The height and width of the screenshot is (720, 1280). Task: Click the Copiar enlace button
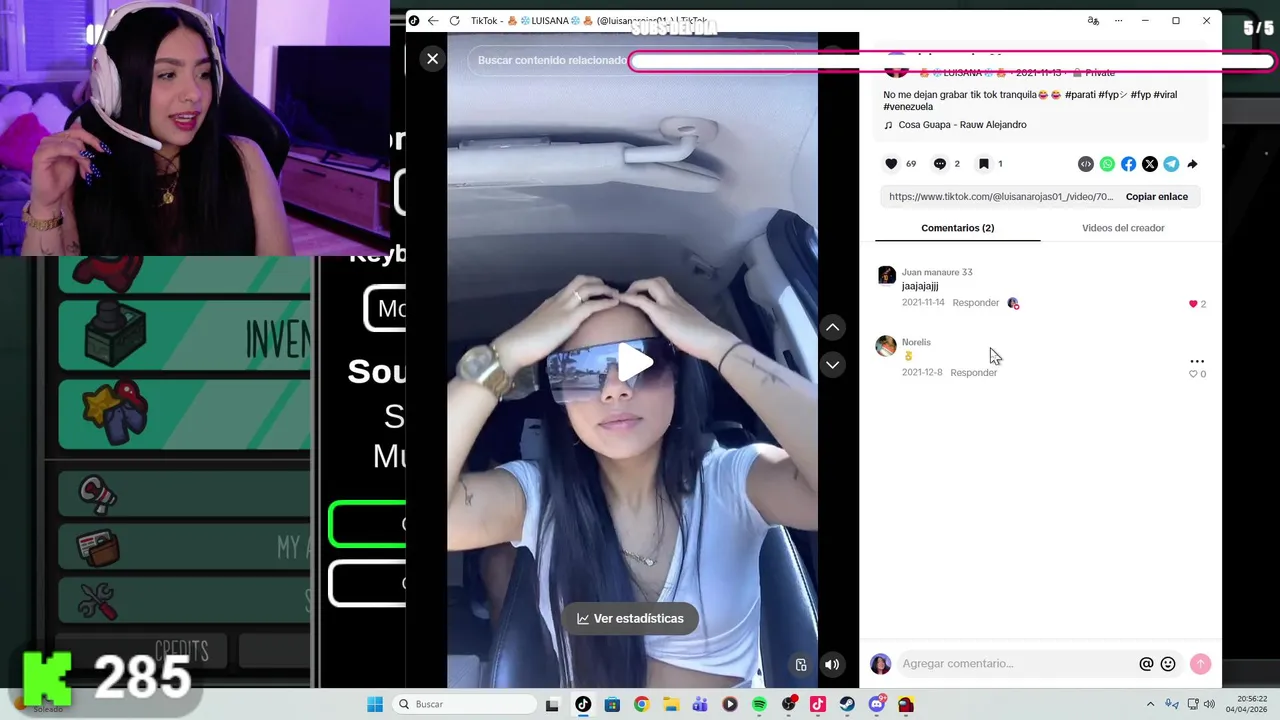(1156, 197)
